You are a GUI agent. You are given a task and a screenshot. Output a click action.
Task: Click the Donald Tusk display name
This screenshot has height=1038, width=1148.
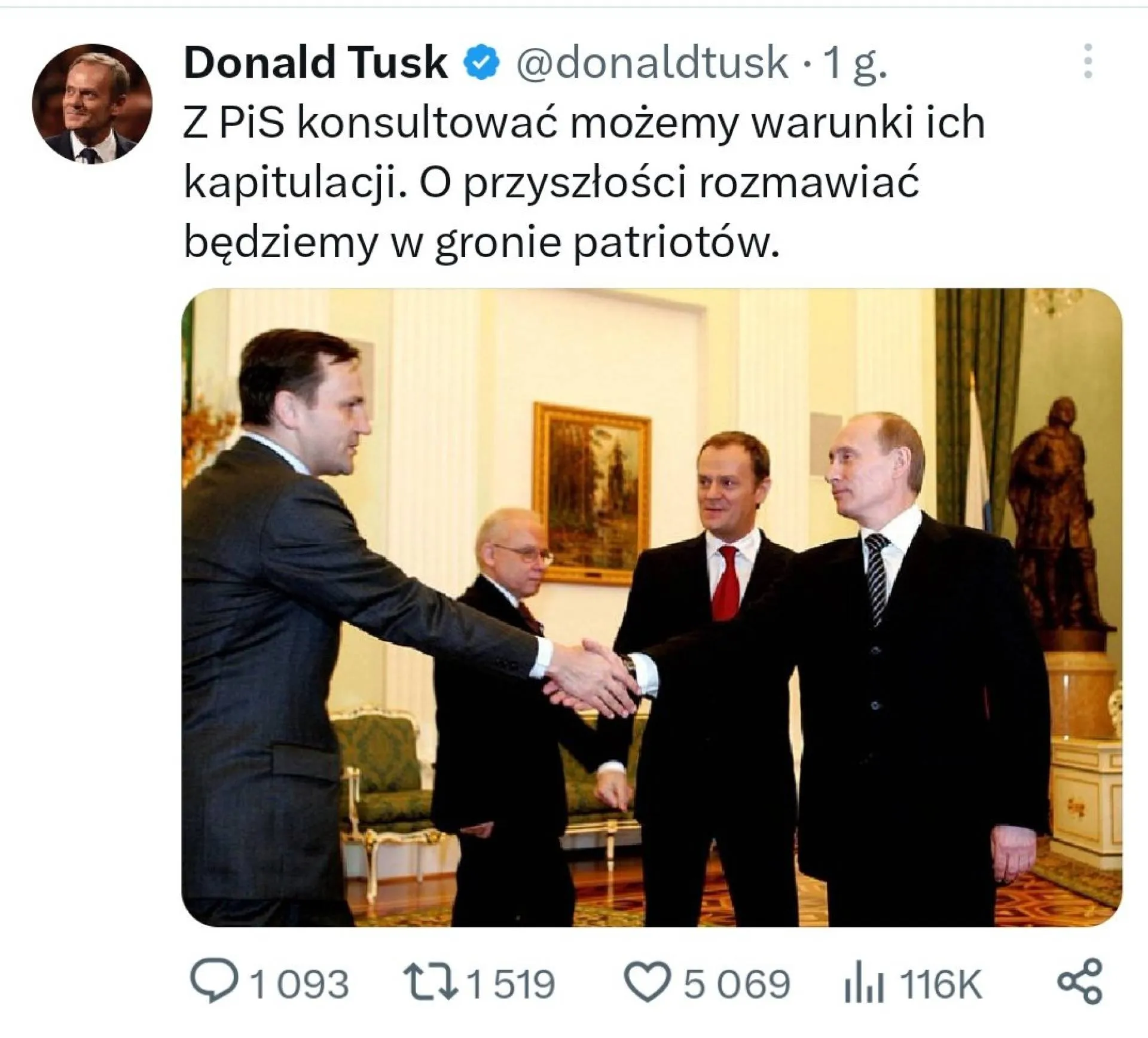[x=316, y=62]
